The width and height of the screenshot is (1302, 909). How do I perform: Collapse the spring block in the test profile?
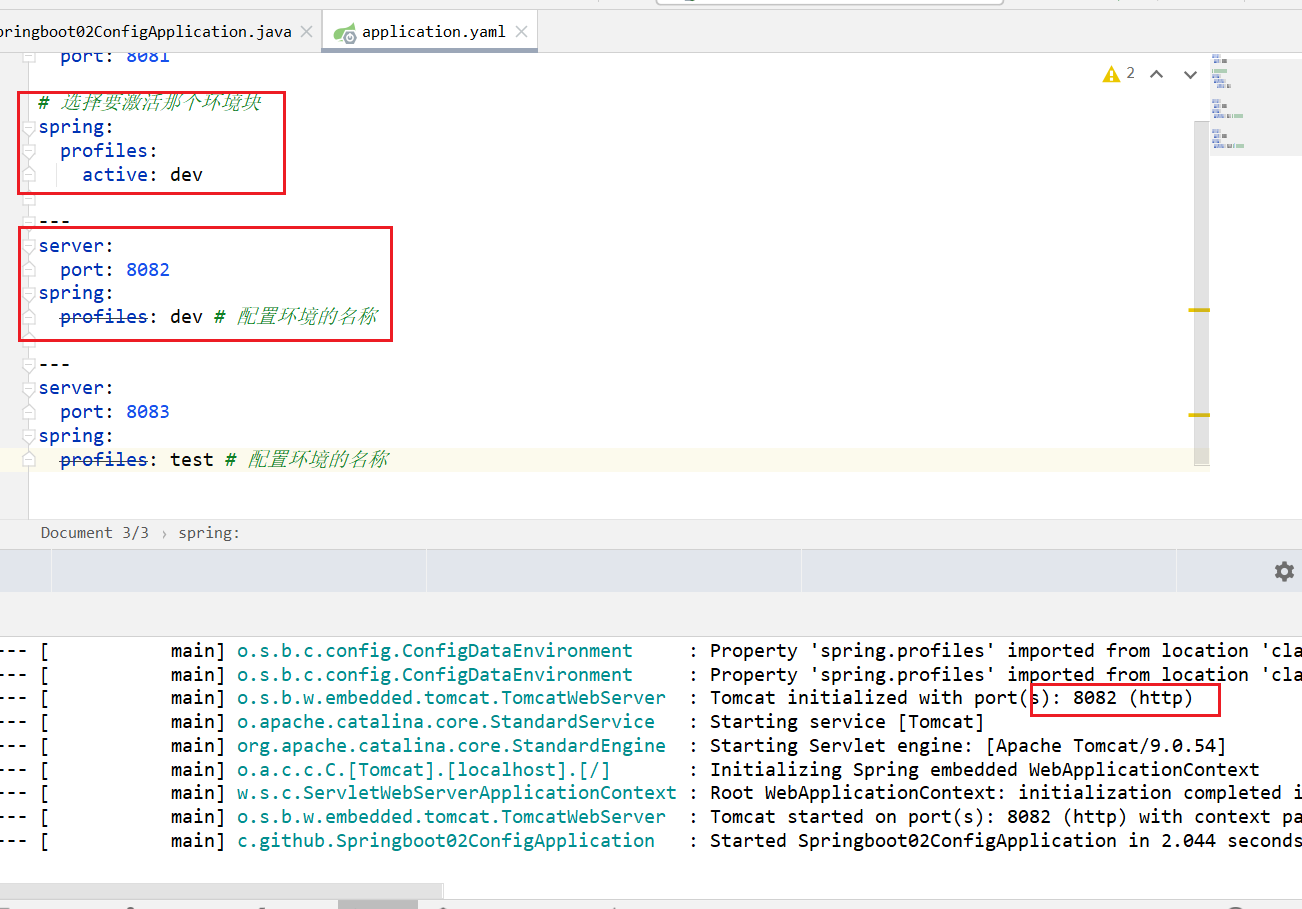point(28,436)
